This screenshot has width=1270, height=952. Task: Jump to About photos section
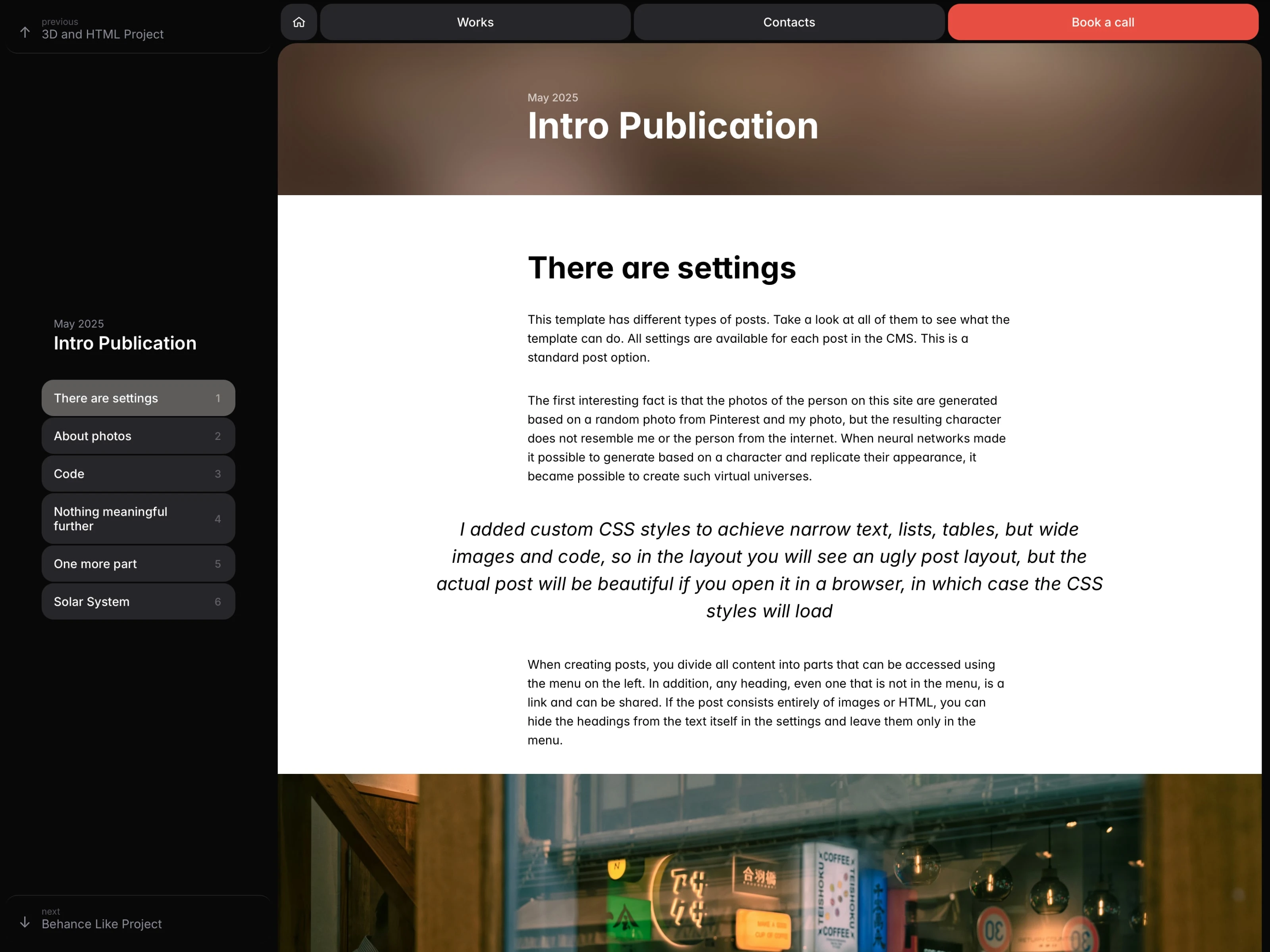point(138,436)
